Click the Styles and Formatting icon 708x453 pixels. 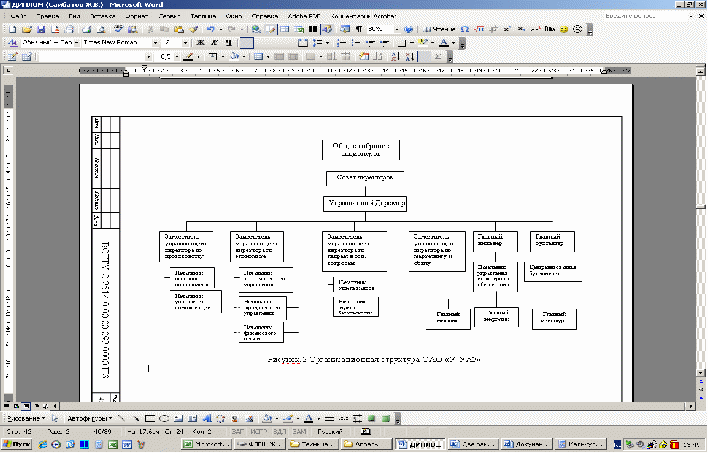pyautogui.click(x=13, y=43)
